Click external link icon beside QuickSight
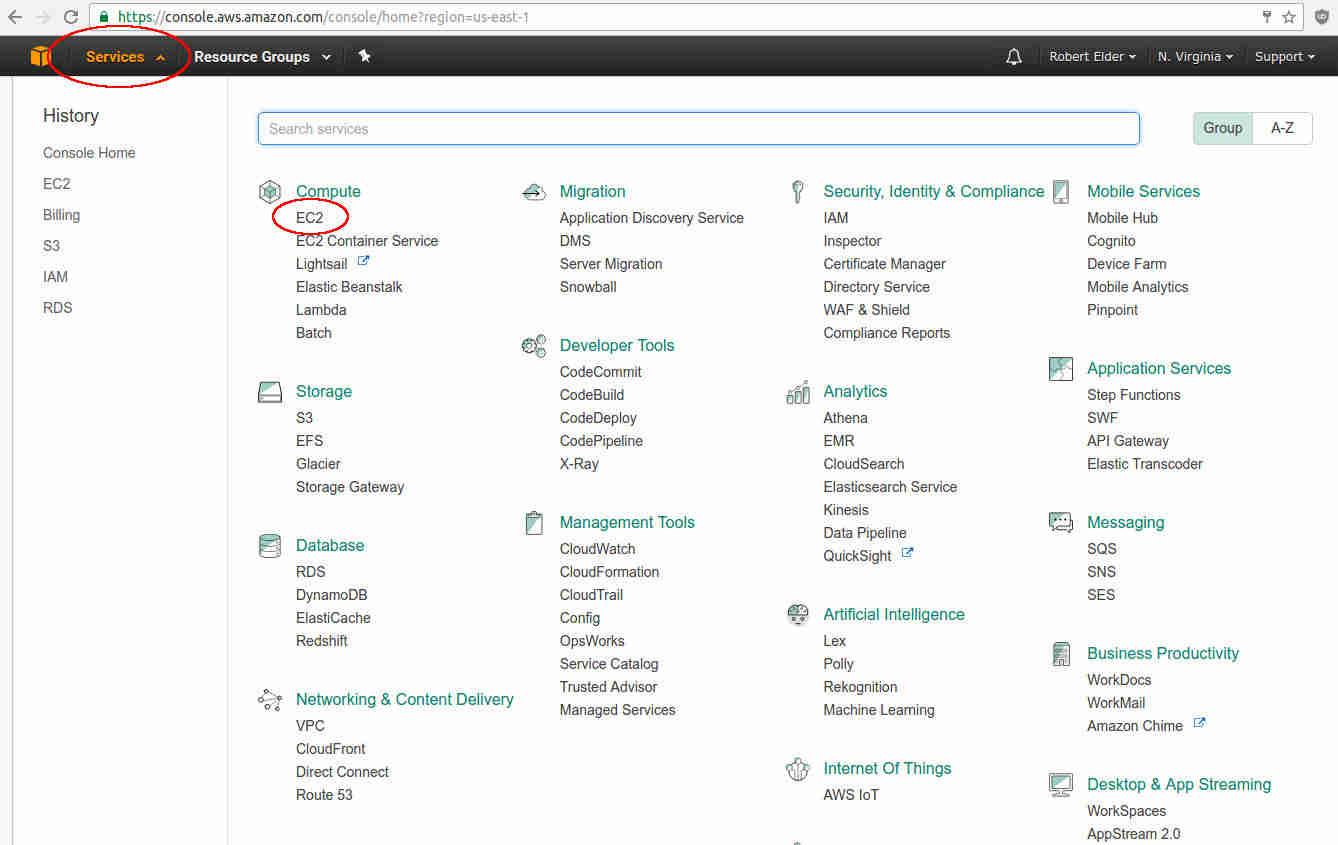 click(x=907, y=553)
